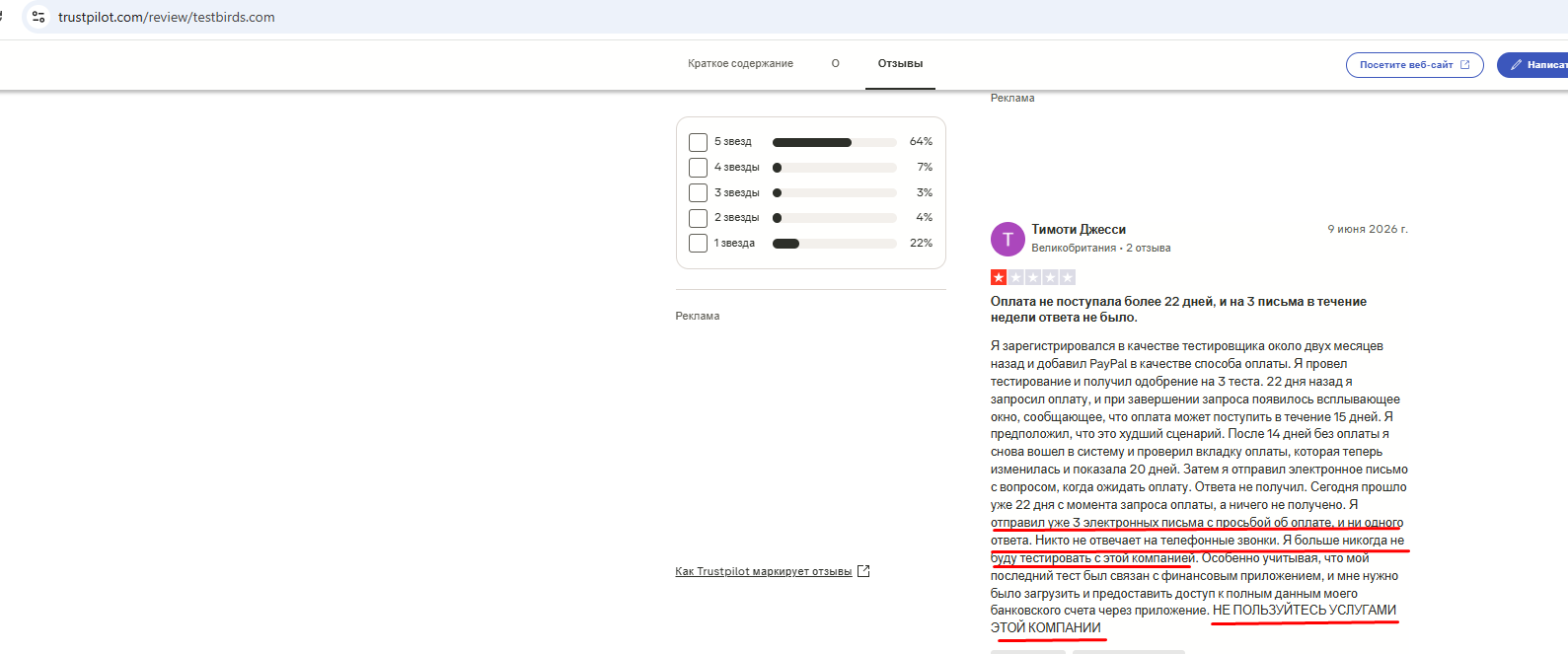Click the review date 9 июня 2026 г.

[1368, 229]
